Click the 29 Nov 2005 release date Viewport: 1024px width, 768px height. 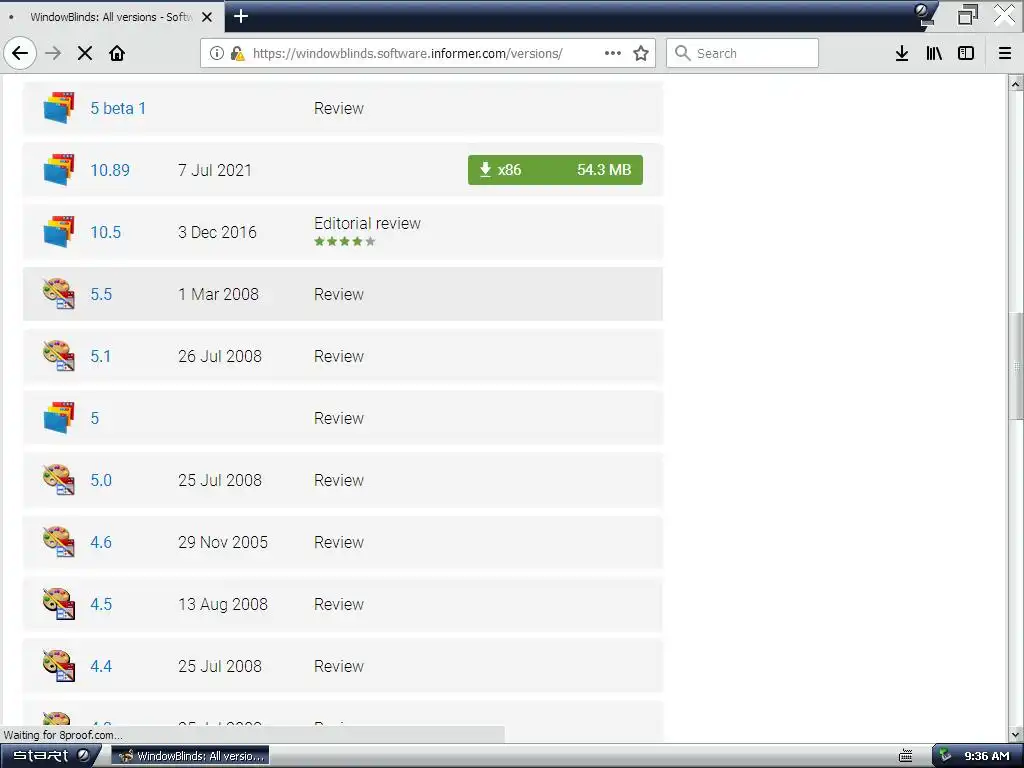[223, 543]
